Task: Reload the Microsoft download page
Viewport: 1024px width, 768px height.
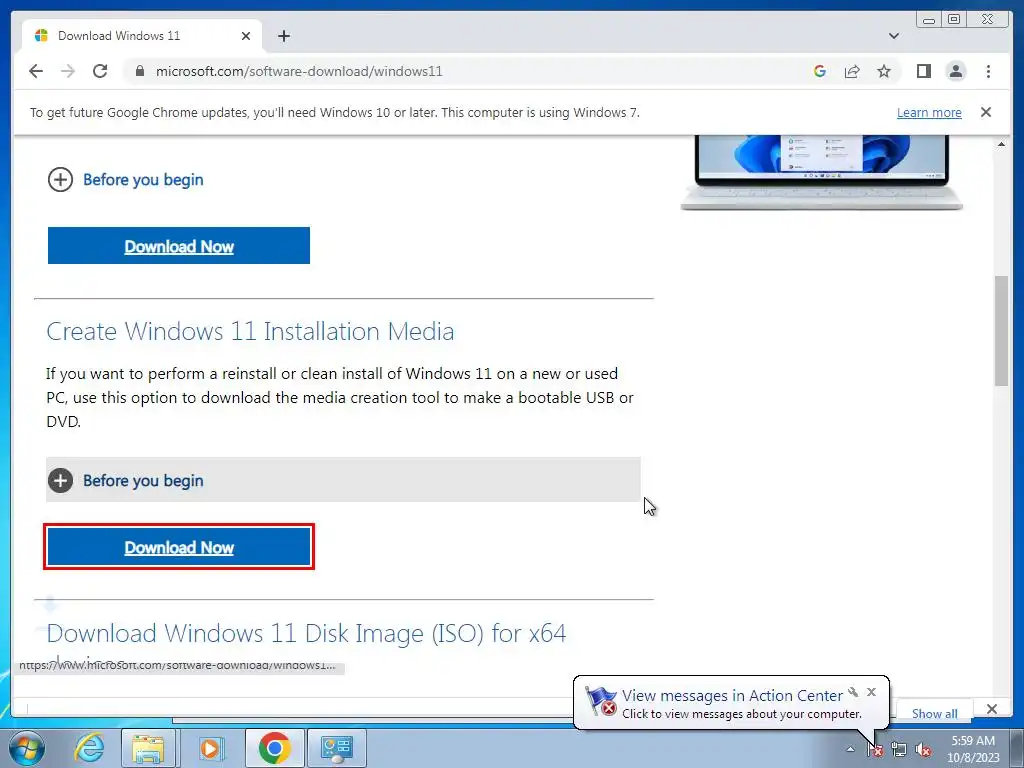Action: click(x=100, y=71)
